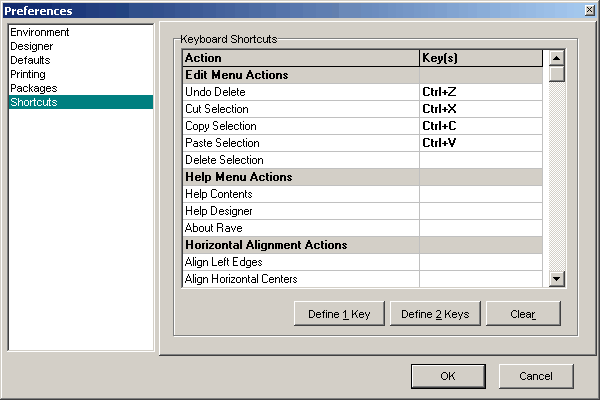Viewport: 600px width, 400px height.
Task: Close the Preferences window
Action: [587, 11]
